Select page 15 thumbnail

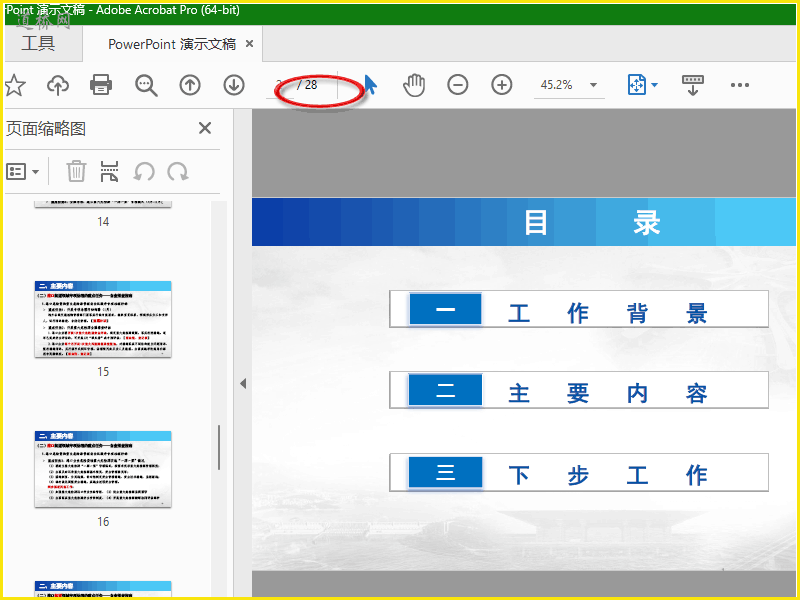[103, 319]
